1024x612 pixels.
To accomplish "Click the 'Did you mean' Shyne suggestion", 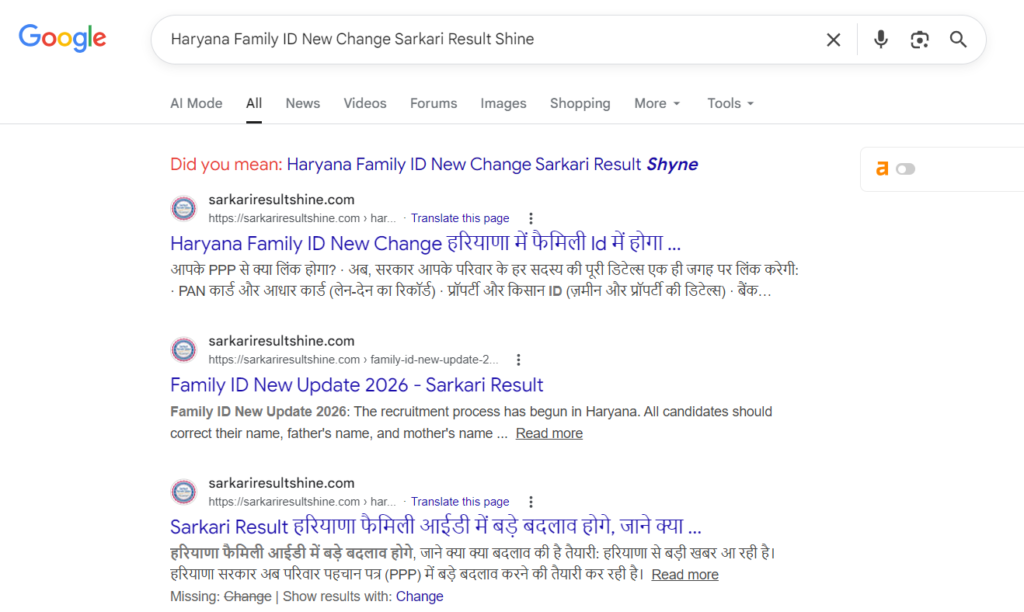I will (x=492, y=164).
